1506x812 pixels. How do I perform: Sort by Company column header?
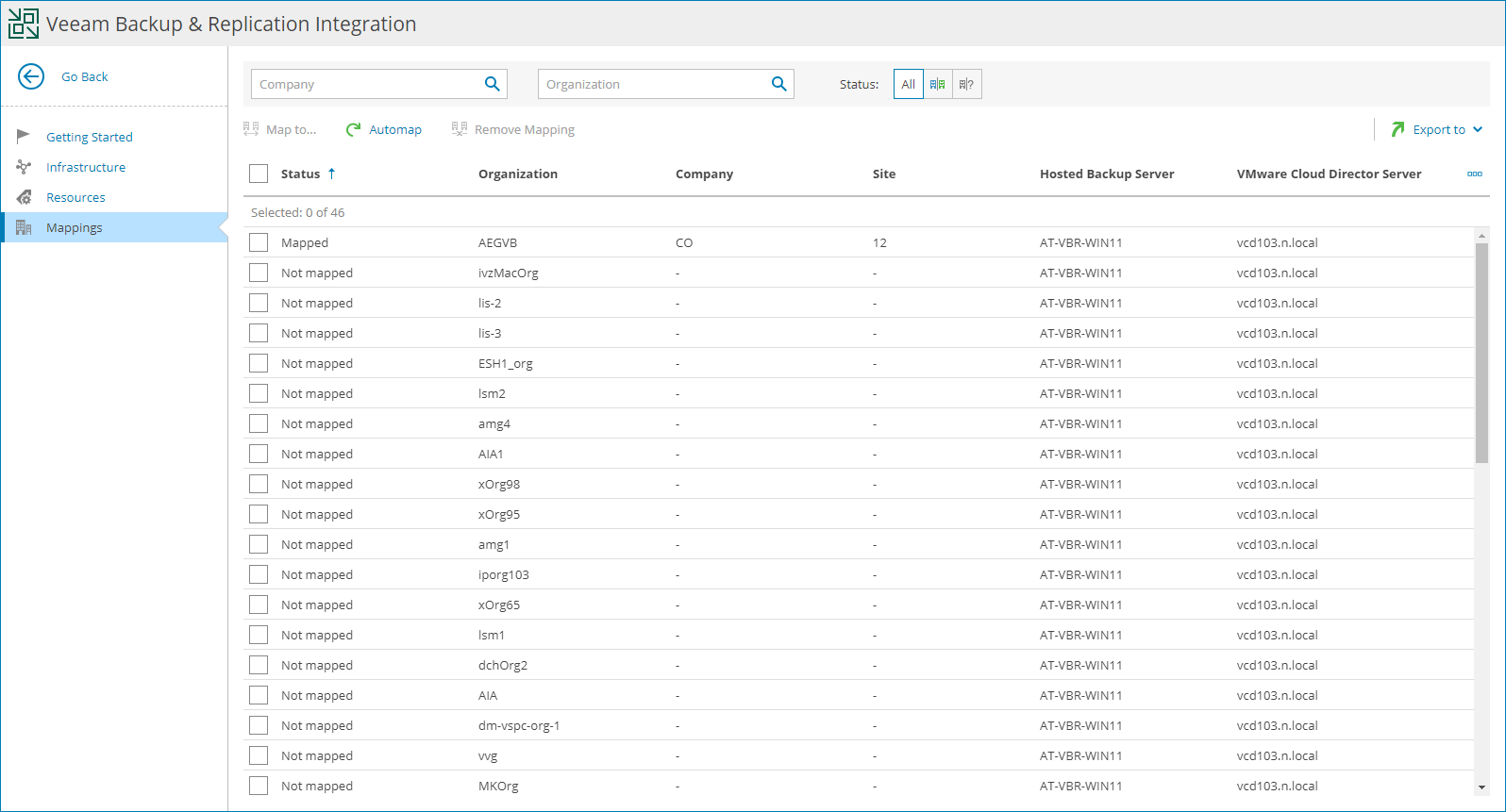[x=704, y=174]
